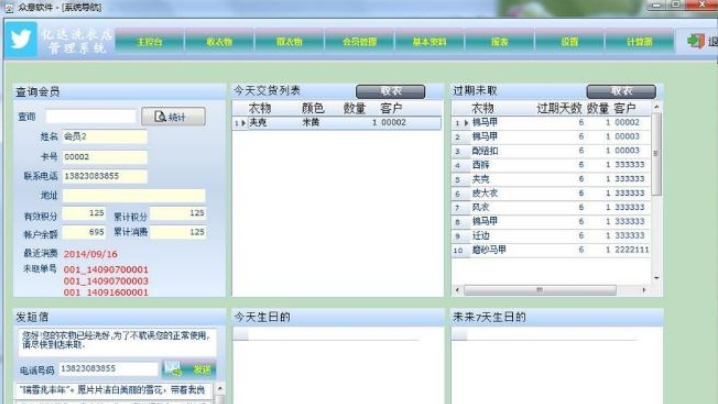This screenshot has width=718, height=404.
Task: Select overdue row 9 迁边
Action: pyautogui.click(x=551, y=236)
